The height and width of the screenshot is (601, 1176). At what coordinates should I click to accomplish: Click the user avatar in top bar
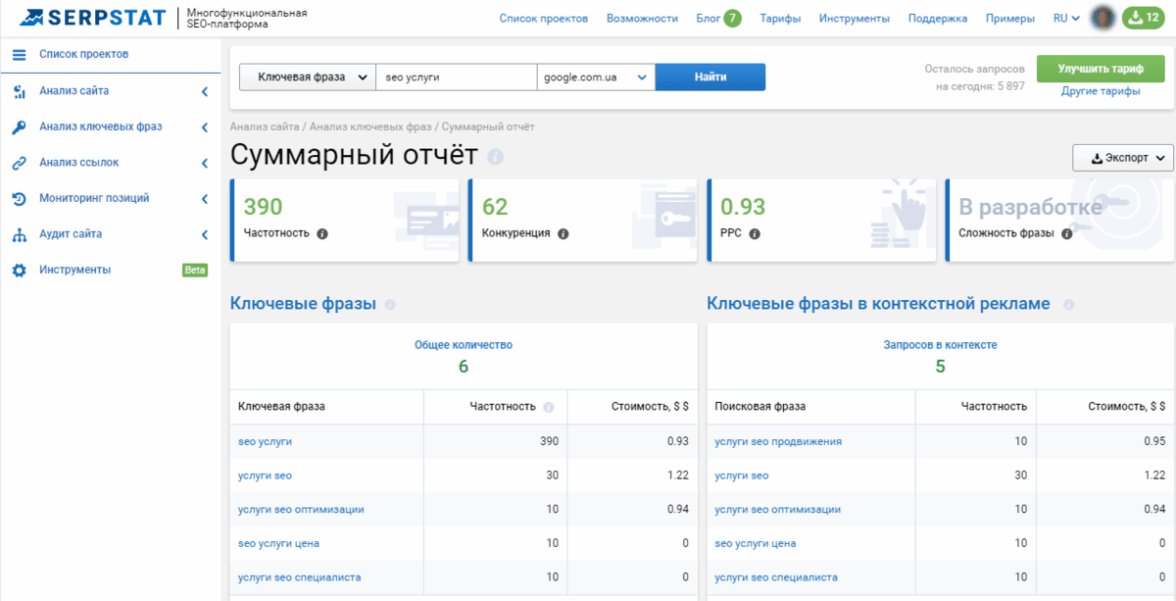[x=1103, y=18]
